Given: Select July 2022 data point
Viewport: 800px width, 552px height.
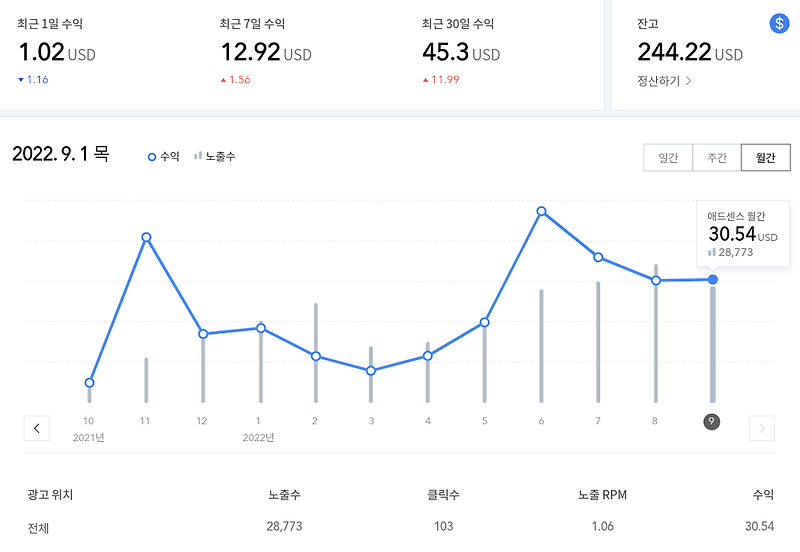Looking at the screenshot, I should click(598, 257).
